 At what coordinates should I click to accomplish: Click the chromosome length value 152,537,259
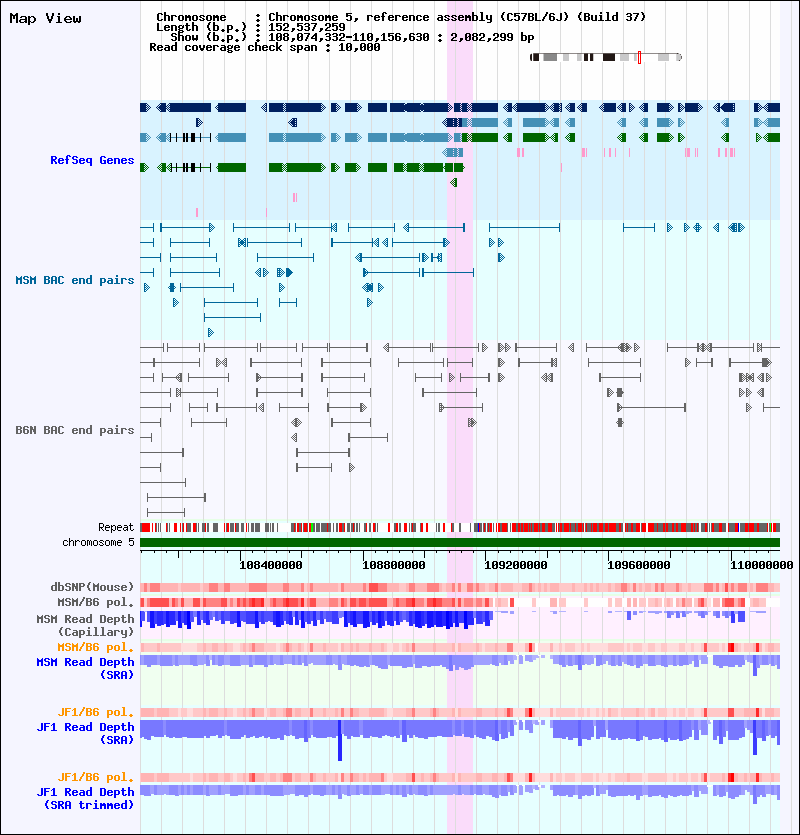point(307,27)
